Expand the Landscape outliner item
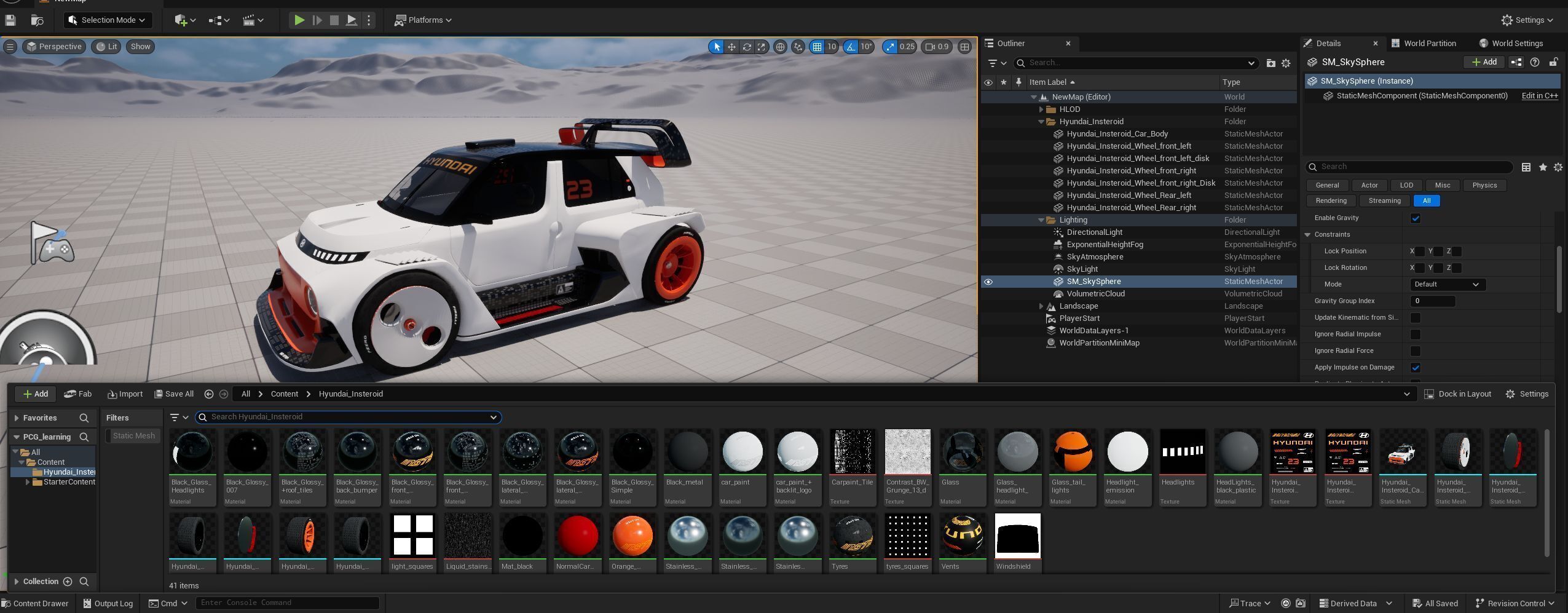The image size is (1568, 613). [x=1041, y=306]
